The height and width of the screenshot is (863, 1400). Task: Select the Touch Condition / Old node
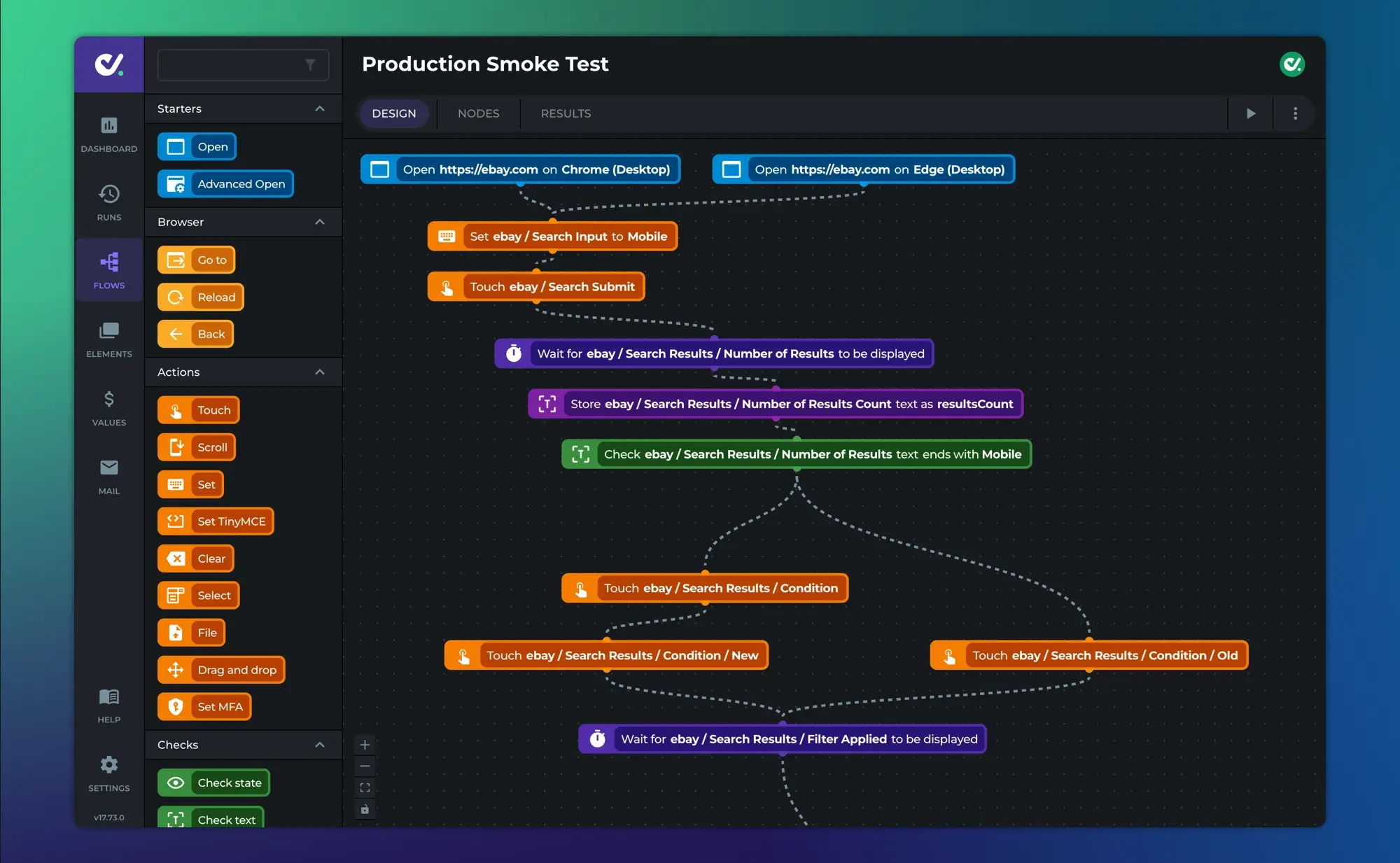(1089, 656)
